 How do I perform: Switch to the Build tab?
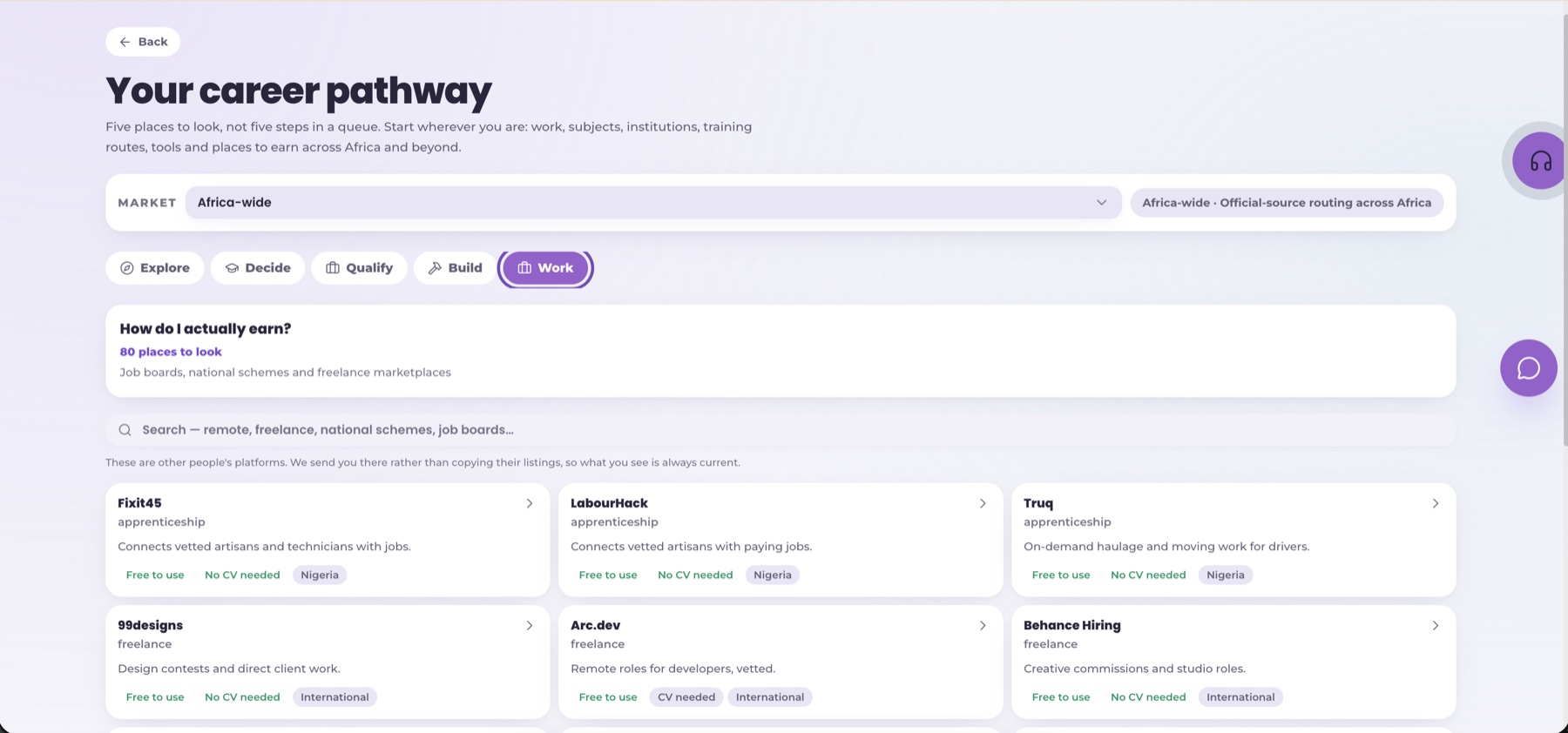455,268
